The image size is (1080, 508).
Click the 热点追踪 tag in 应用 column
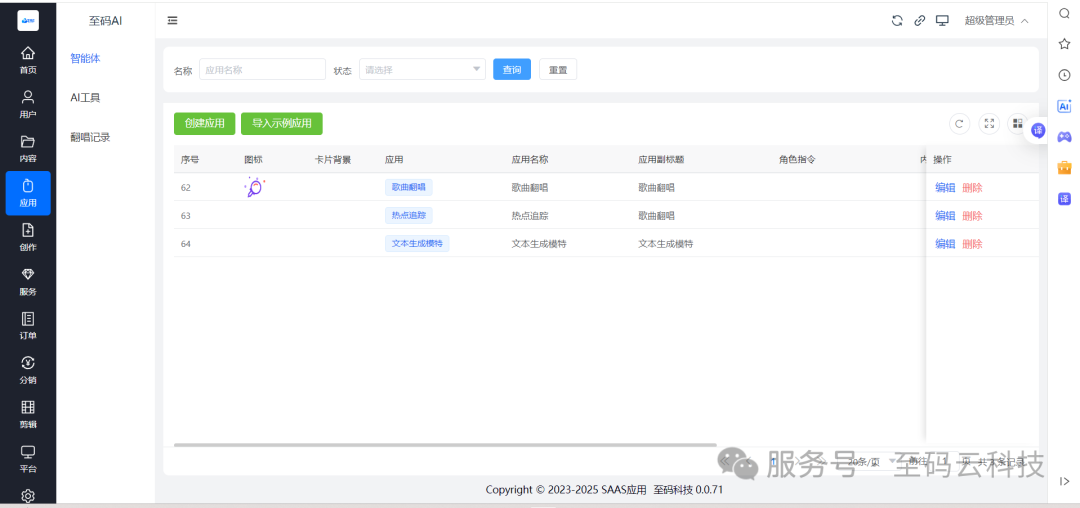click(x=408, y=215)
